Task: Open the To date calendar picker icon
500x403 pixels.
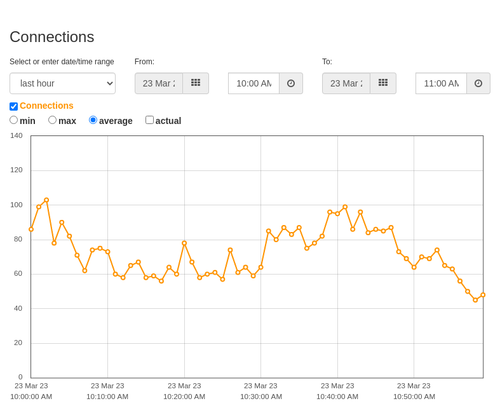Action: (x=383, y=83)
